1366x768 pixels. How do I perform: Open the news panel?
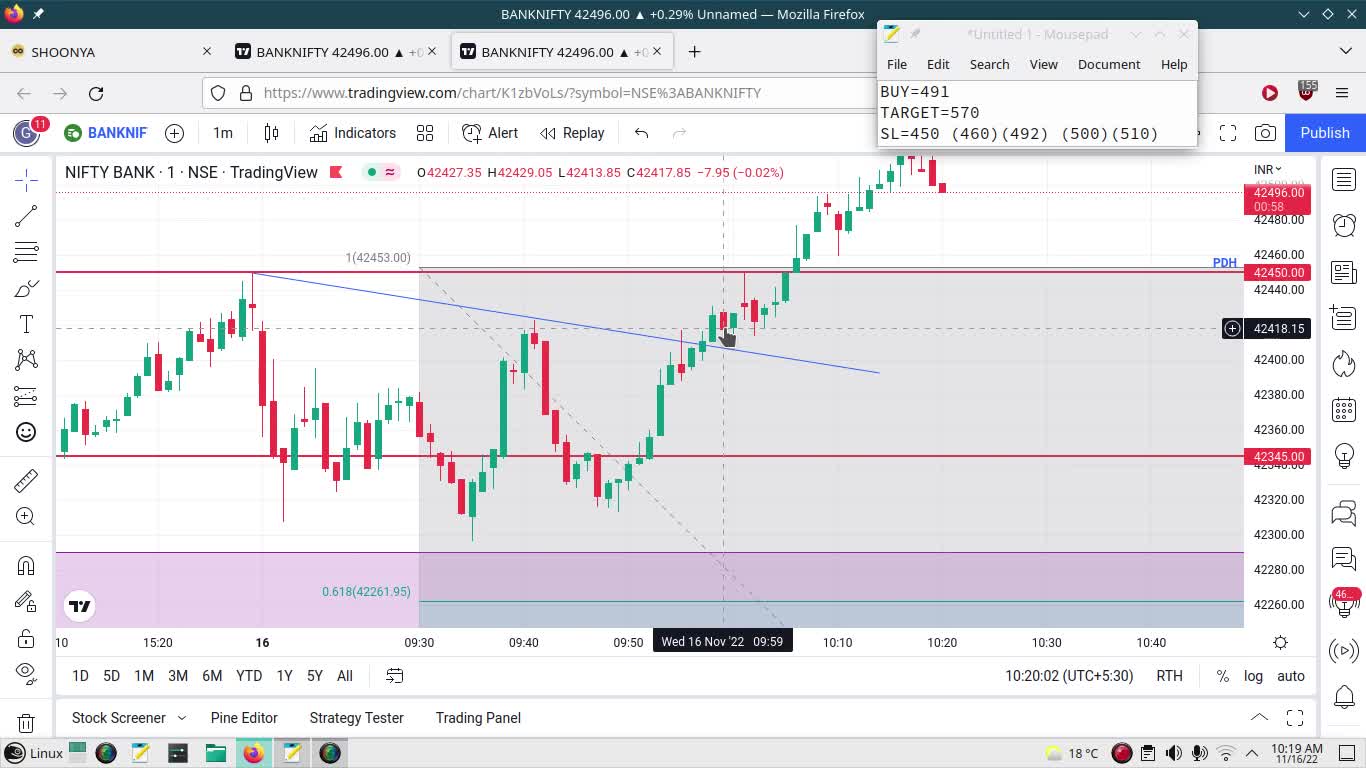pyautogui.click(x=1344, y=272)
